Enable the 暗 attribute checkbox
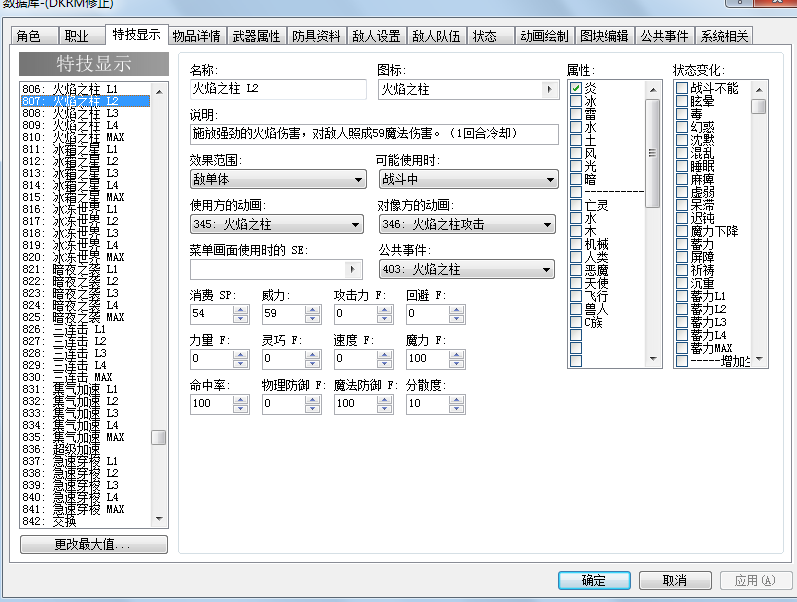797x602 pixels. click(x=576, y=179)
